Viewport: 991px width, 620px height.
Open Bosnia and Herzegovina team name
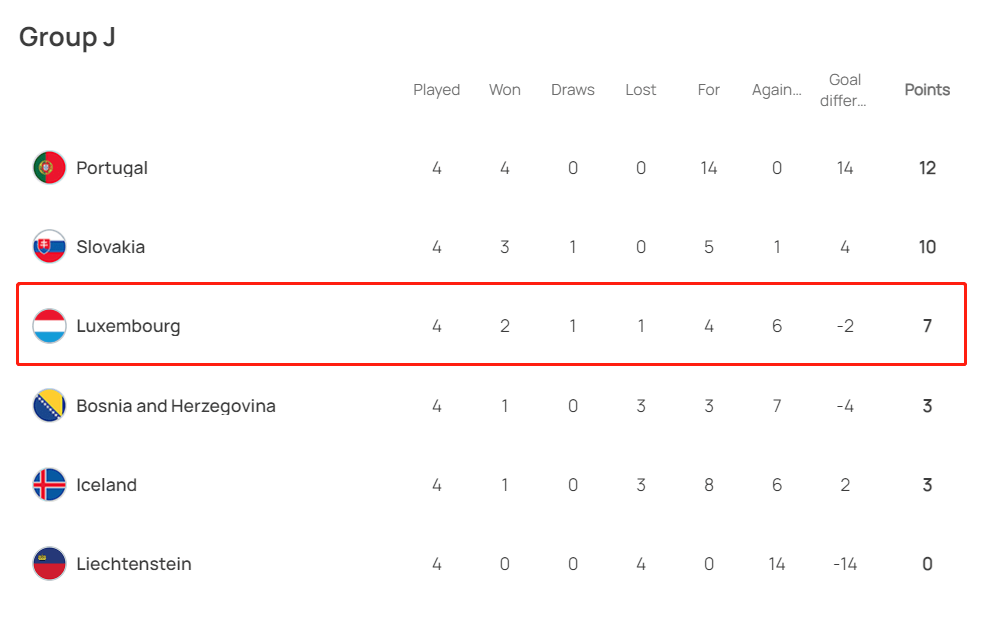click(176, 406)
